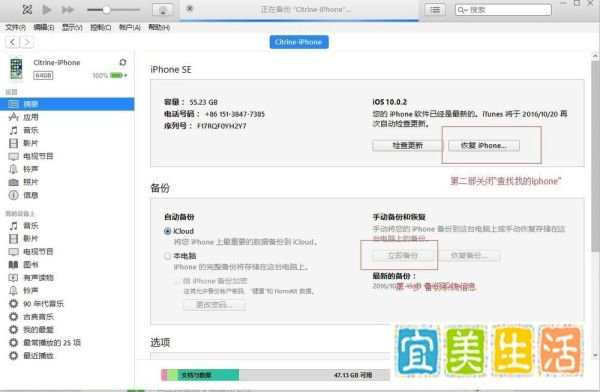The image size is (600, 392).
Task: Click the 立即备份 button
Action: pos(403,256)
